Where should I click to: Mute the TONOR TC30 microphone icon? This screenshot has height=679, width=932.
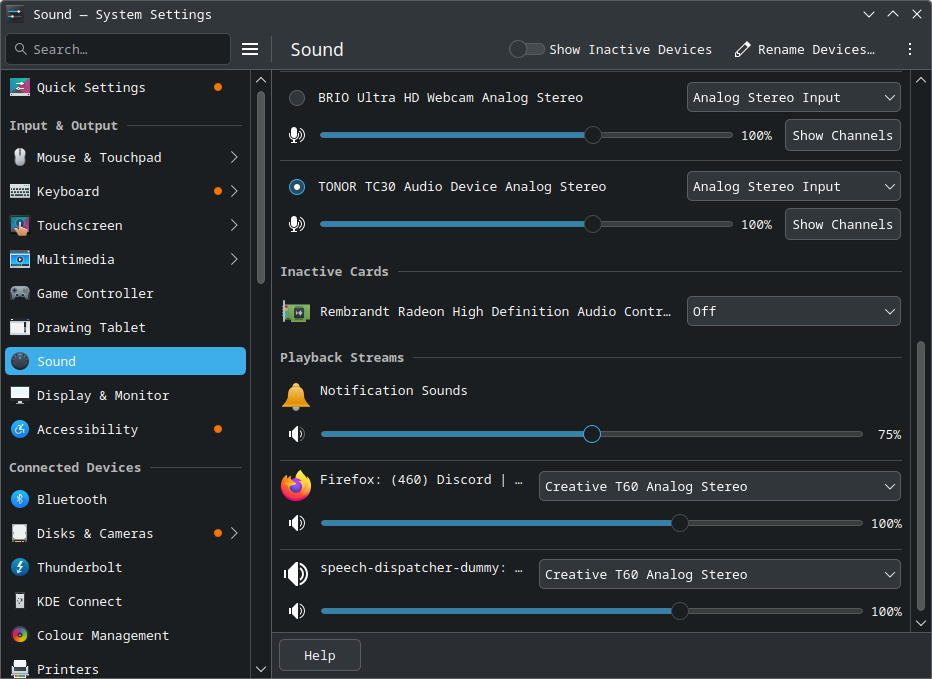pyautogui.click(x=297, y=224)
